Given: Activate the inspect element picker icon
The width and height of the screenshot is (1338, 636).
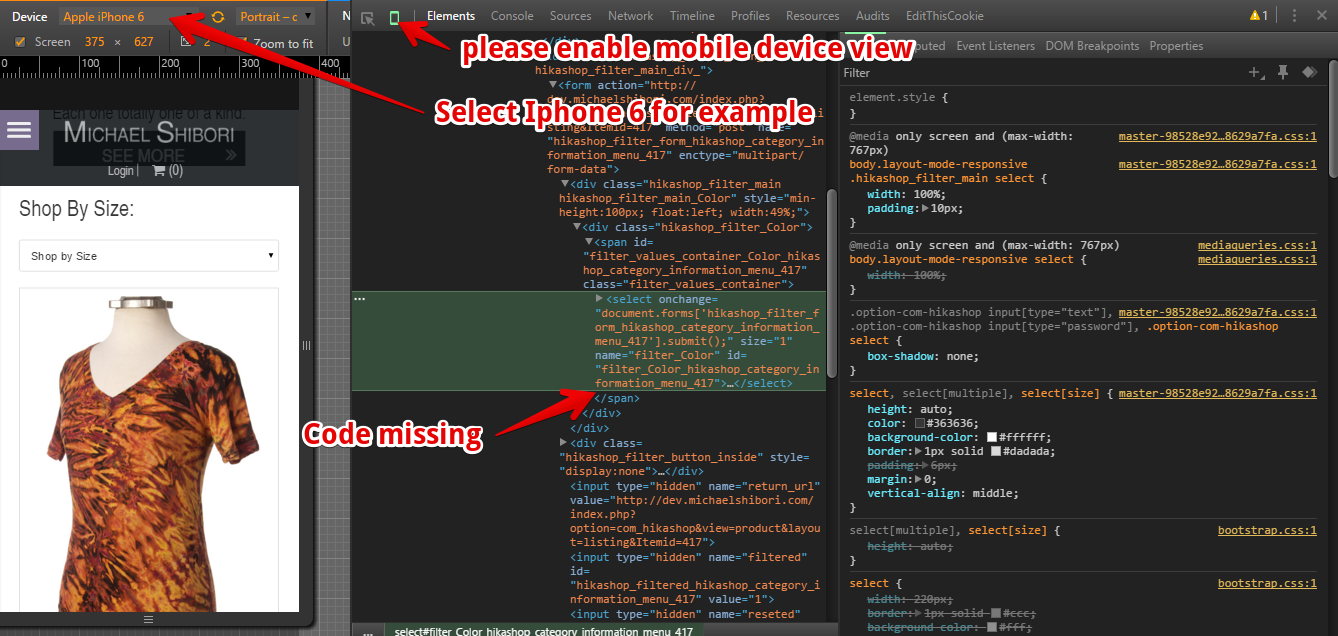Looking at the screenshot, I should pos(368,17).
